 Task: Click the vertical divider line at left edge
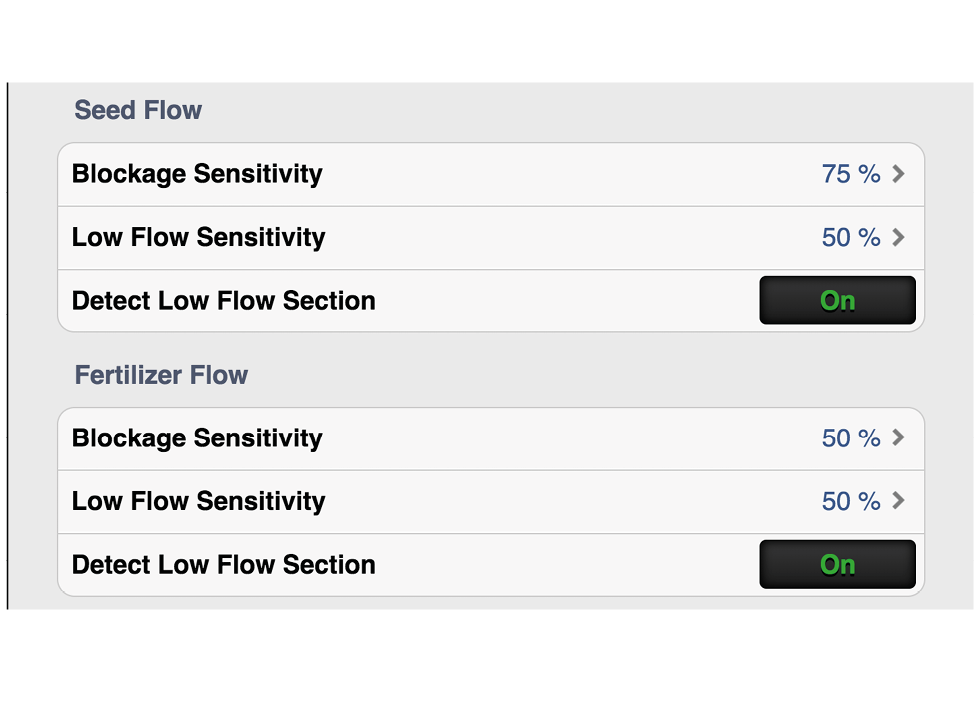tap(7, 345)
